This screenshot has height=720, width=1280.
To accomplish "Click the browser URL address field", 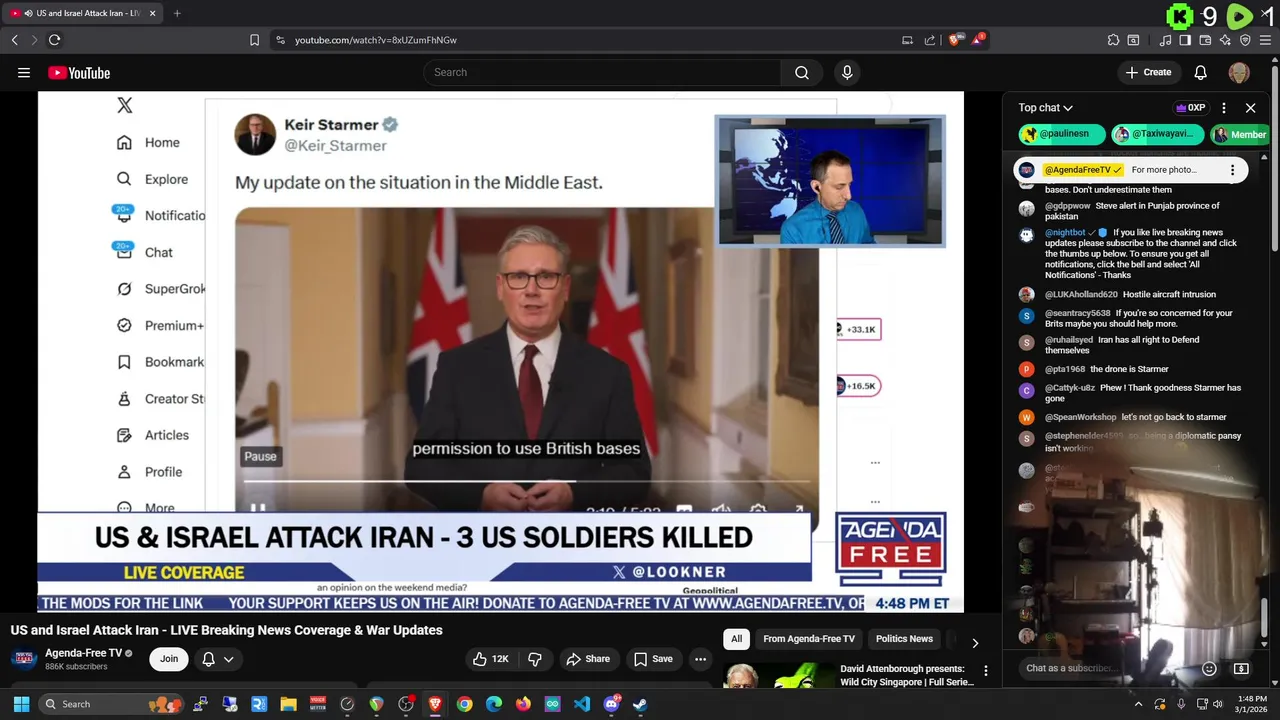I will [x=590, y=40].
